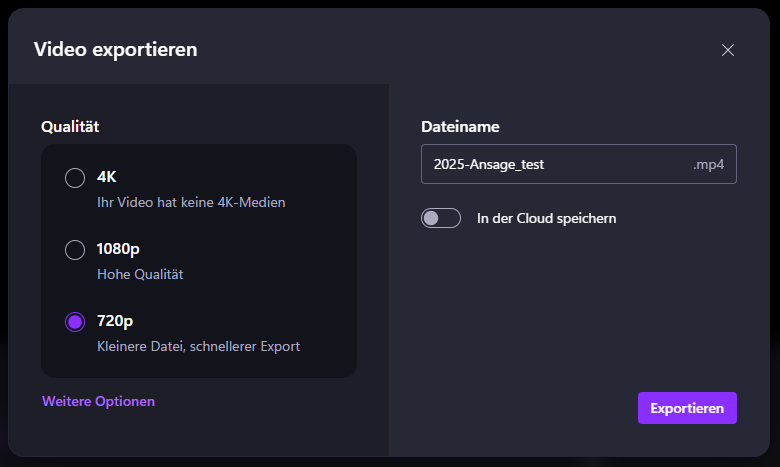Image resolution: width=780 pixels, height=467 pixels.
Task: Click Ihr Video hat keine 4K-Medien note
Action: (x=191, y=202)
